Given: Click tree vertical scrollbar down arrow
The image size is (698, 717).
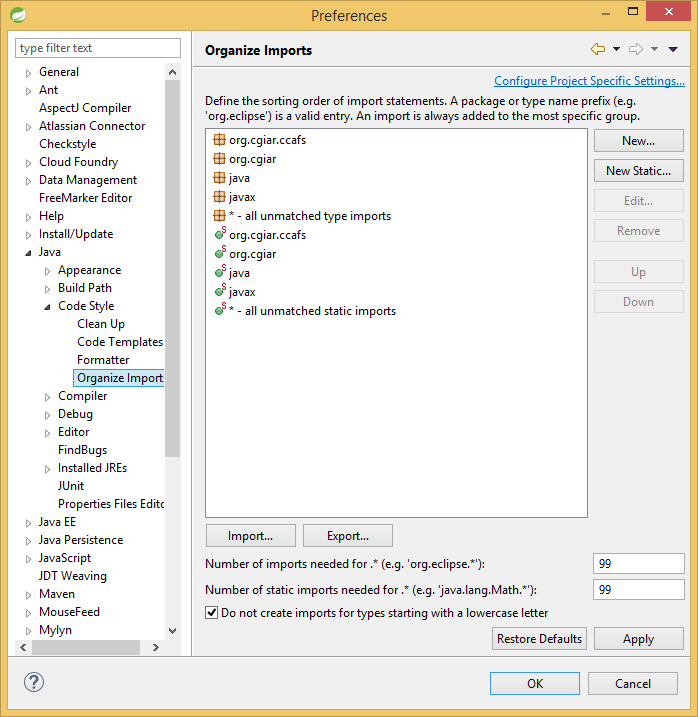Looking at the screenshot, I should click(172, 631).
